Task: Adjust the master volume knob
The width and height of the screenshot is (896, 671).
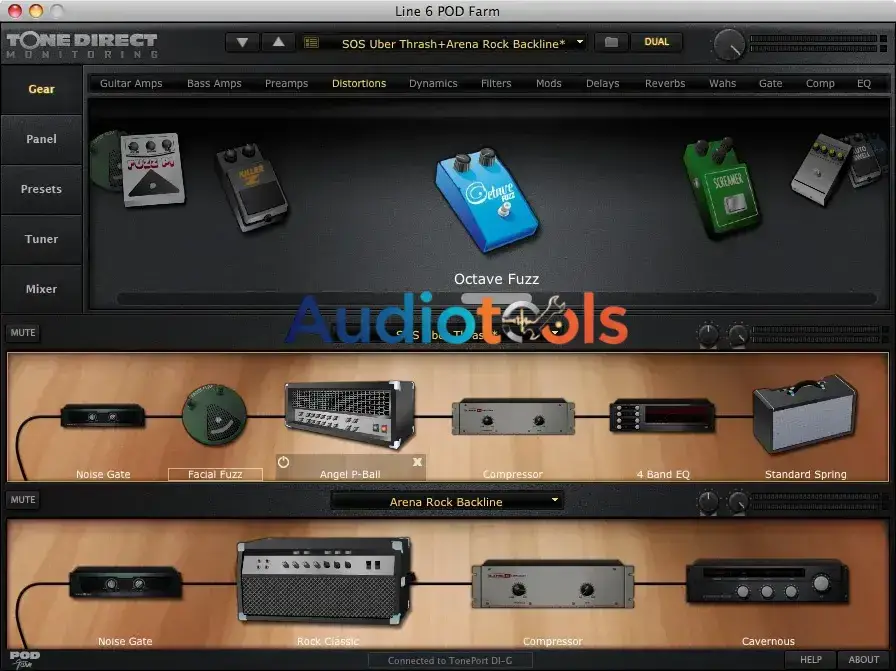Action: 731,42
